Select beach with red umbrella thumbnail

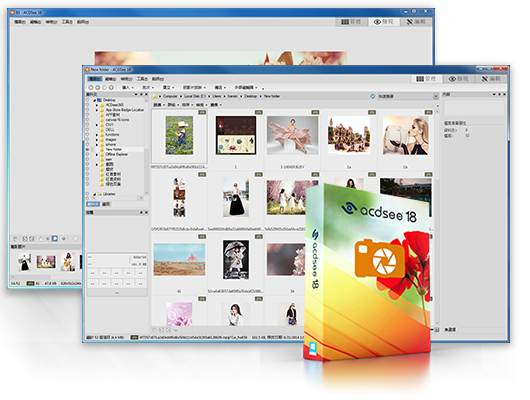pos(179,259)
